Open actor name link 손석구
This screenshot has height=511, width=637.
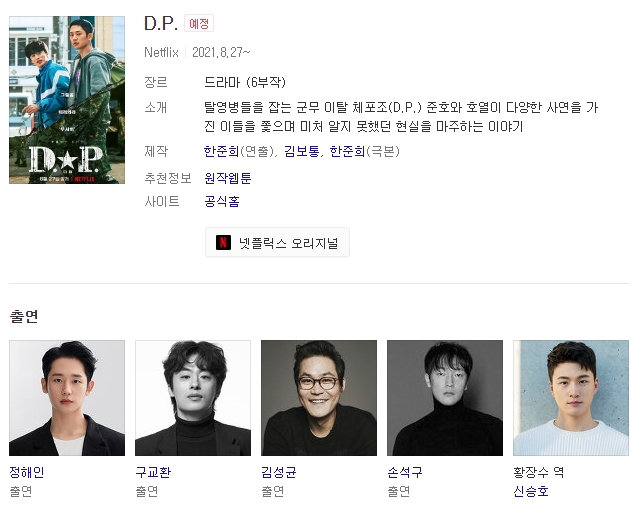(x=405, y=472)
